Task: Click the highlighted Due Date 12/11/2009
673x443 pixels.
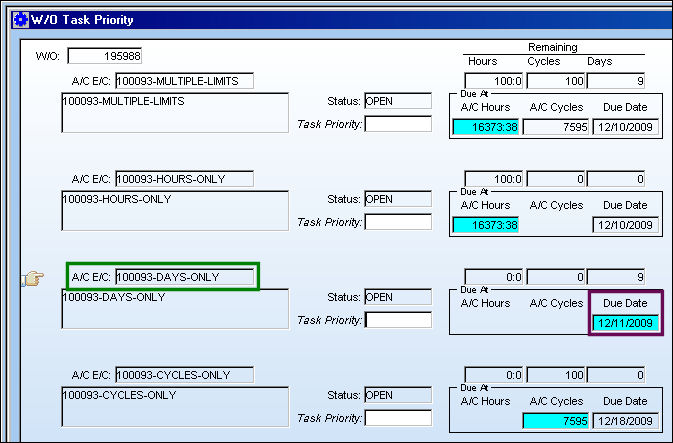Action: click(x=625, y=323)
